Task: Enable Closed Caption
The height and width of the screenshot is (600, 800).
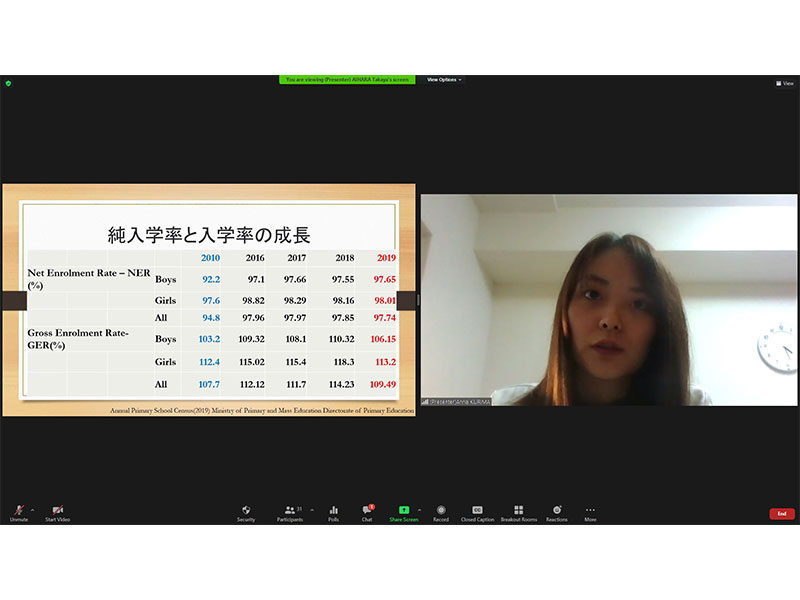Action: click(x=477, y=512)
